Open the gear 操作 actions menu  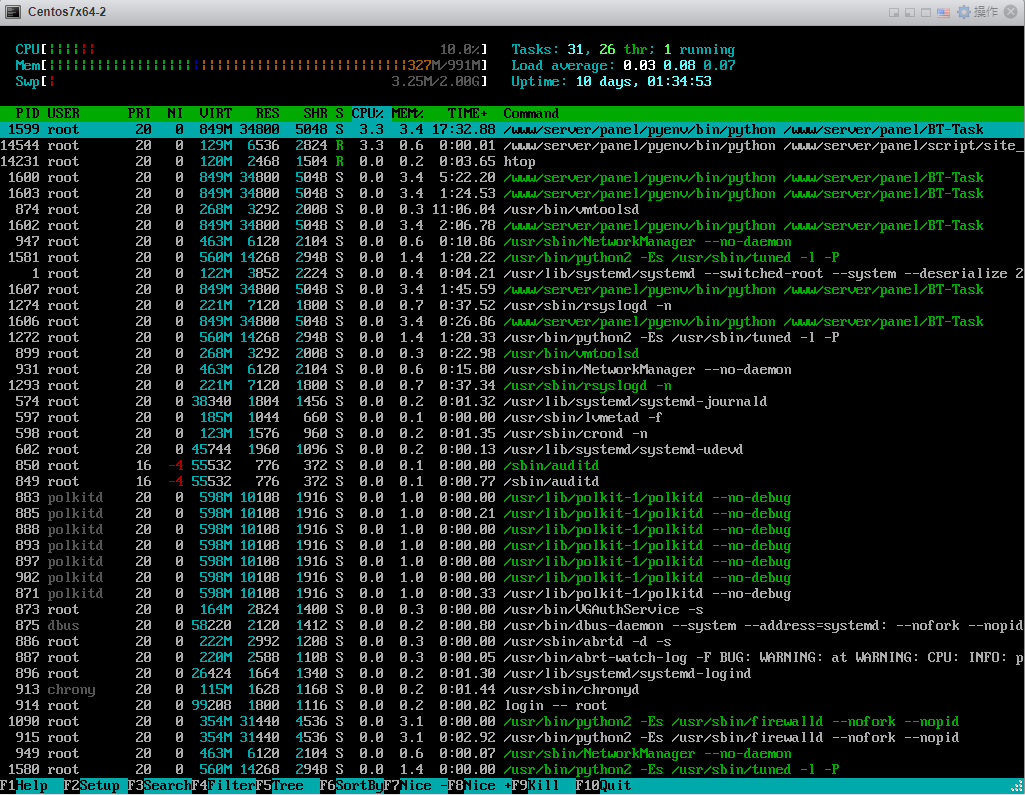(977, 12)
